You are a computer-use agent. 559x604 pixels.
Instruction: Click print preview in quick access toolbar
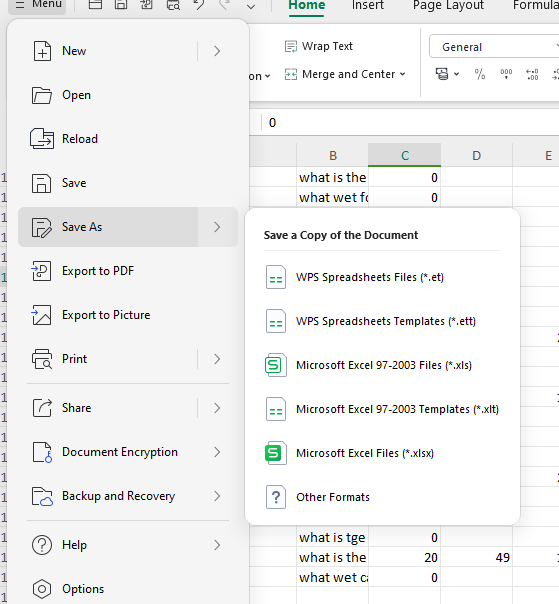[x=173, y=5]
